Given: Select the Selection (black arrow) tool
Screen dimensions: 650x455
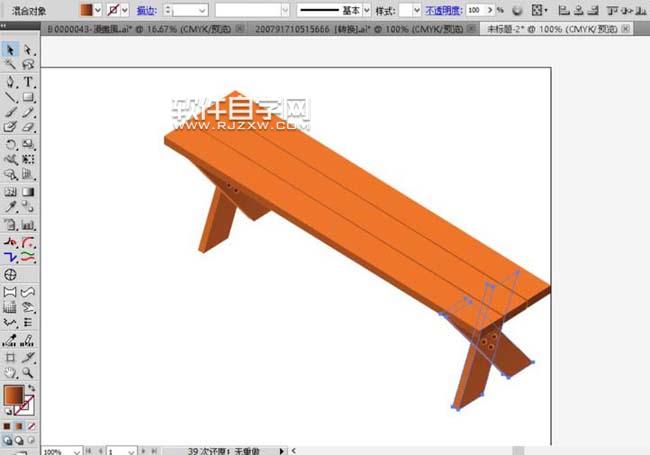Looking at the screenshot, I should (10, 50).
